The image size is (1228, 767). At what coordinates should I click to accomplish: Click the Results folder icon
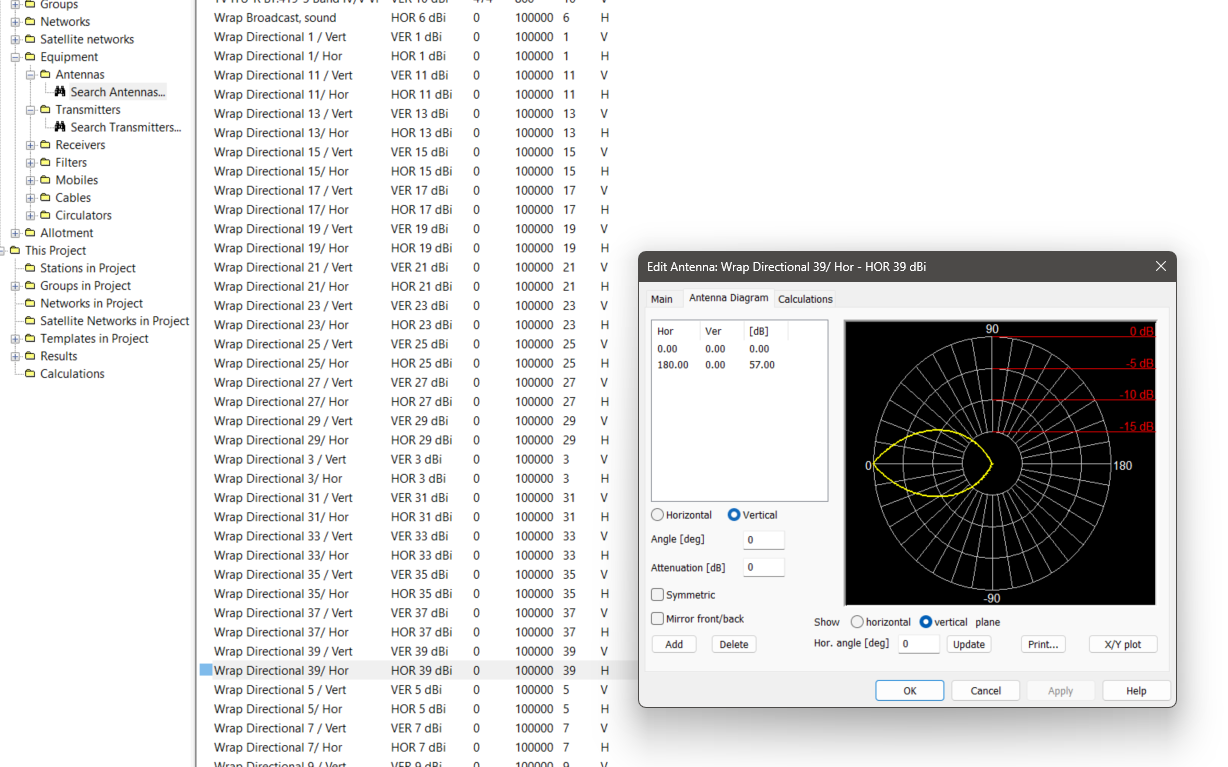tap(30, 356)
